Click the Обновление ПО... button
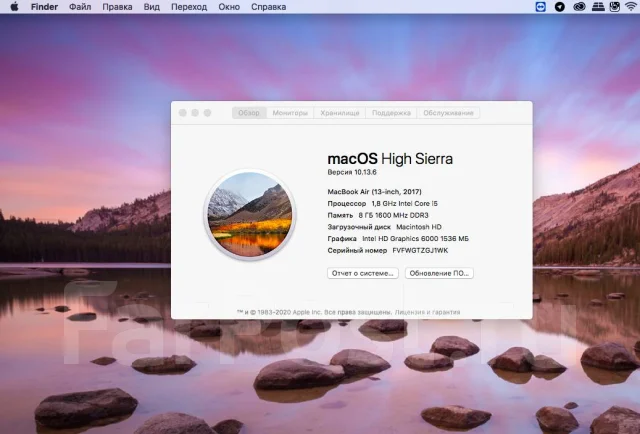 pos(439,273)
